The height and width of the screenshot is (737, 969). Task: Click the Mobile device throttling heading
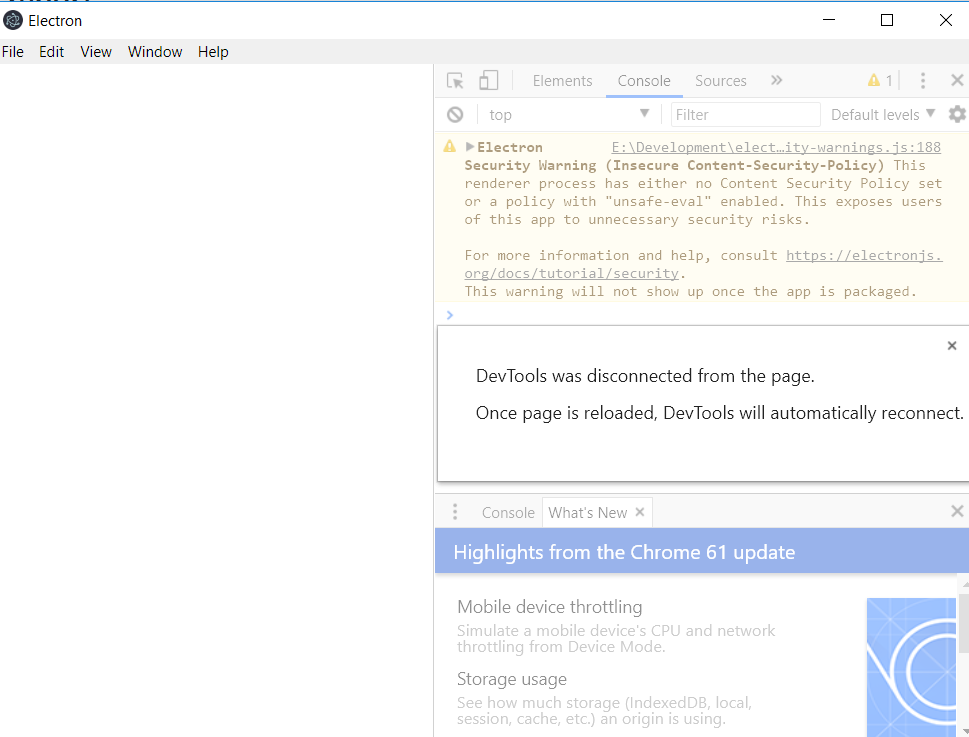[549, 607]
